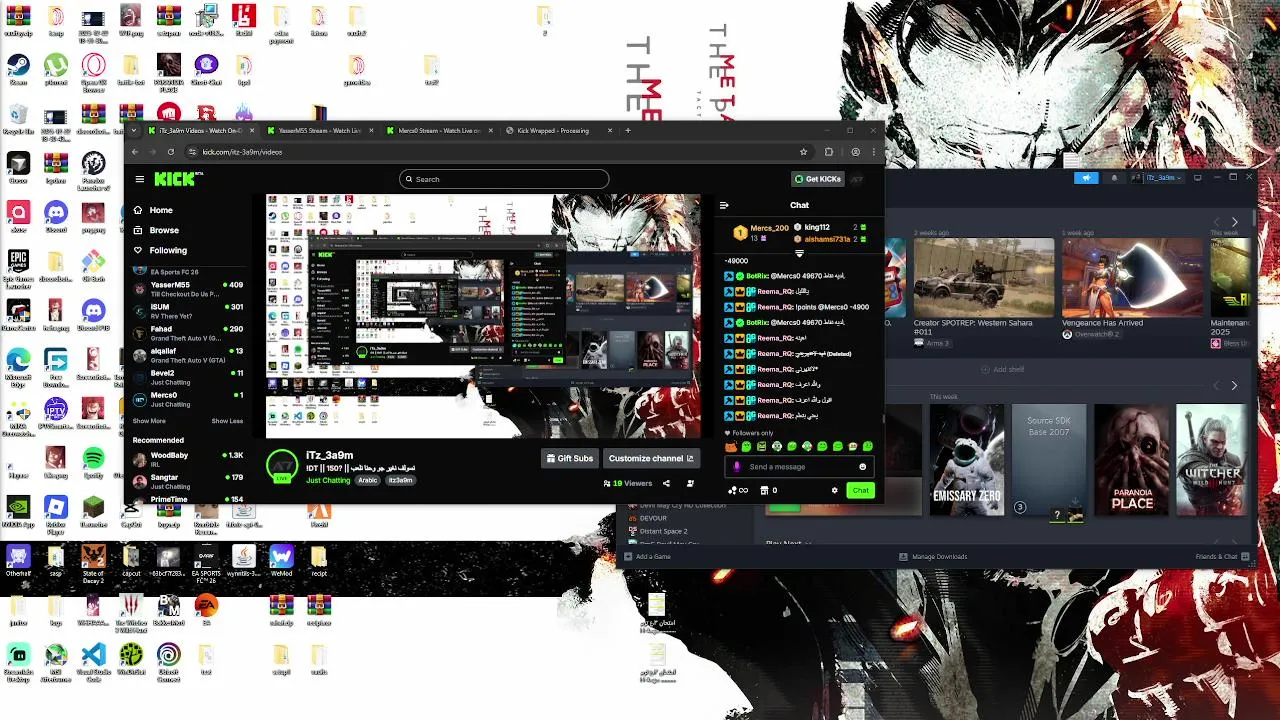
Task: Open Source SDK Base 2007 in Steam
Action: point(1049,460)
